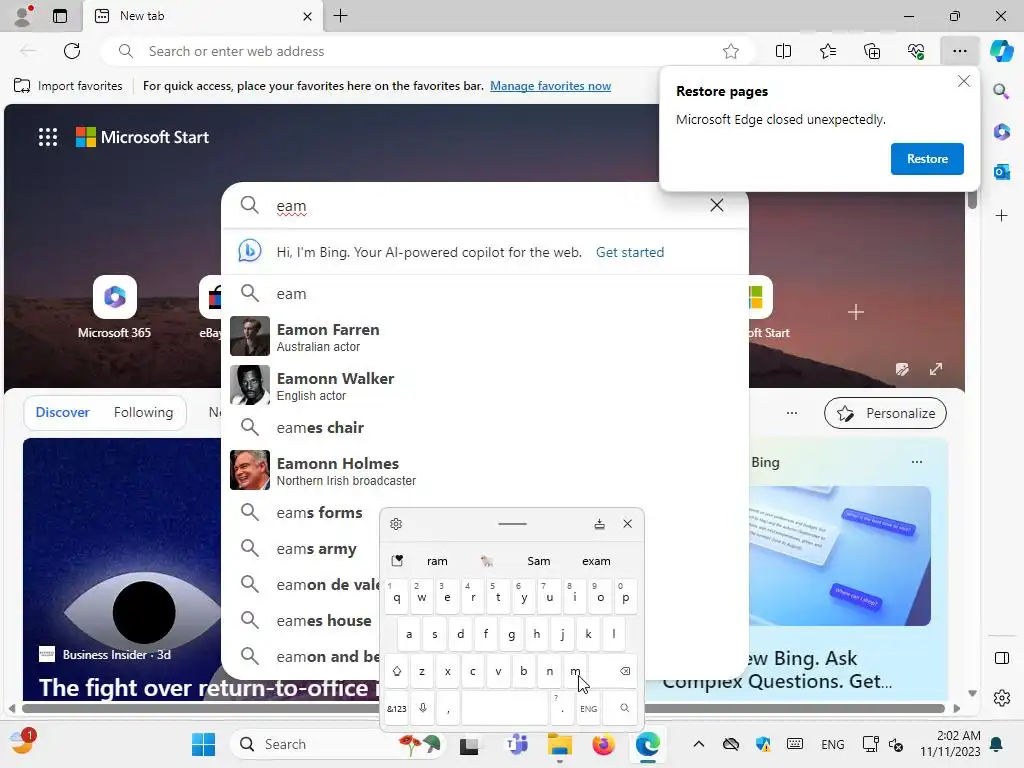Image resolution: width=1024 pixels, height=768 pixels.
Task: Open Microsoft 365 sidebar icon
Action: coord(1001,131)
